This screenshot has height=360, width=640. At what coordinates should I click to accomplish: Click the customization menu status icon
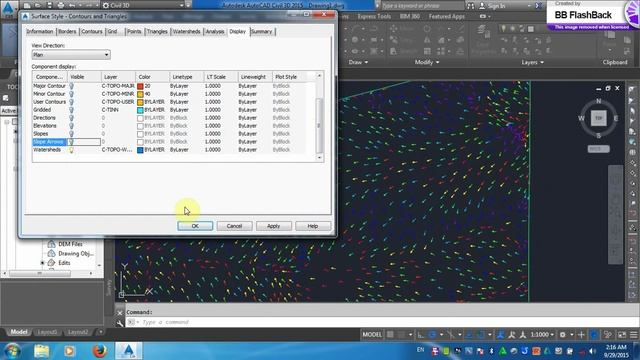coord(633,335)
